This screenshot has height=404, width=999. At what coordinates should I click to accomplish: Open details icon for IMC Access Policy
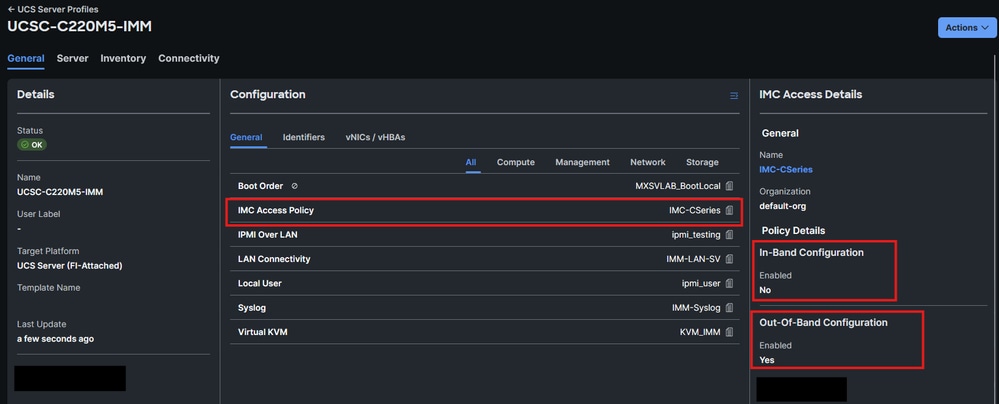click(x=729, y=210)
